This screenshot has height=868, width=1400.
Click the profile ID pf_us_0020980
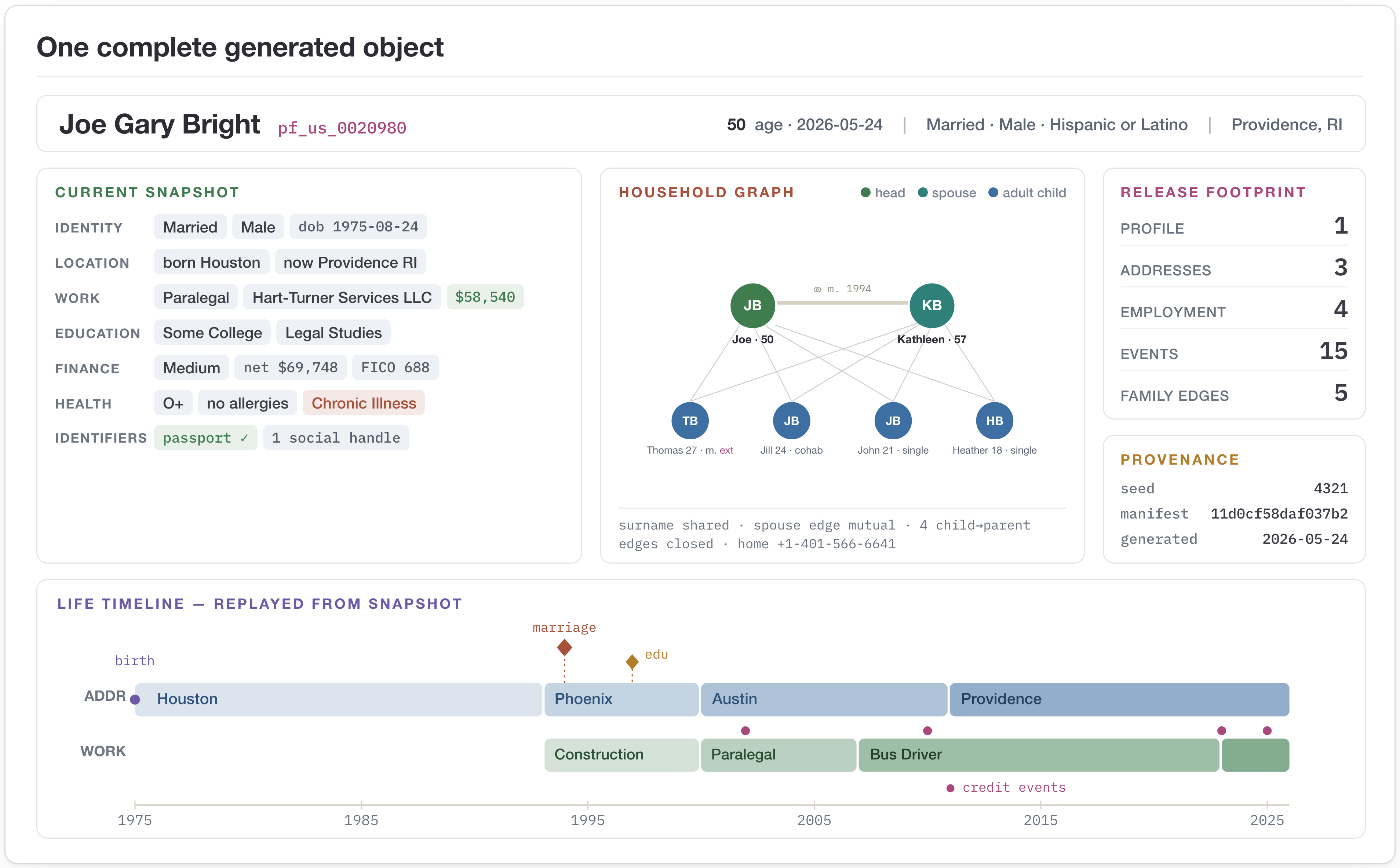pyautogui.click(x=342, y=128)
